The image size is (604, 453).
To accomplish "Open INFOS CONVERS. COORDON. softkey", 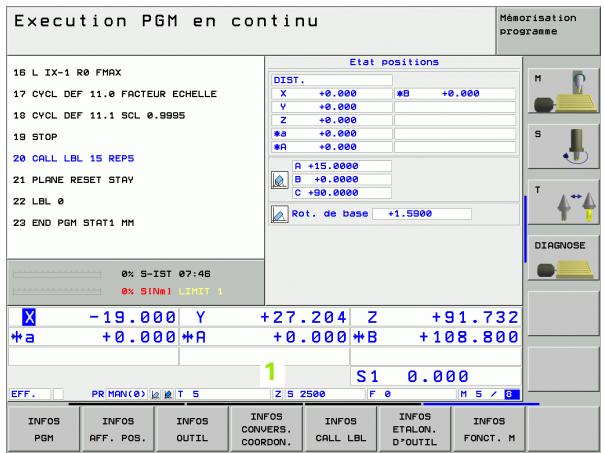I will (x=266, y=429).
